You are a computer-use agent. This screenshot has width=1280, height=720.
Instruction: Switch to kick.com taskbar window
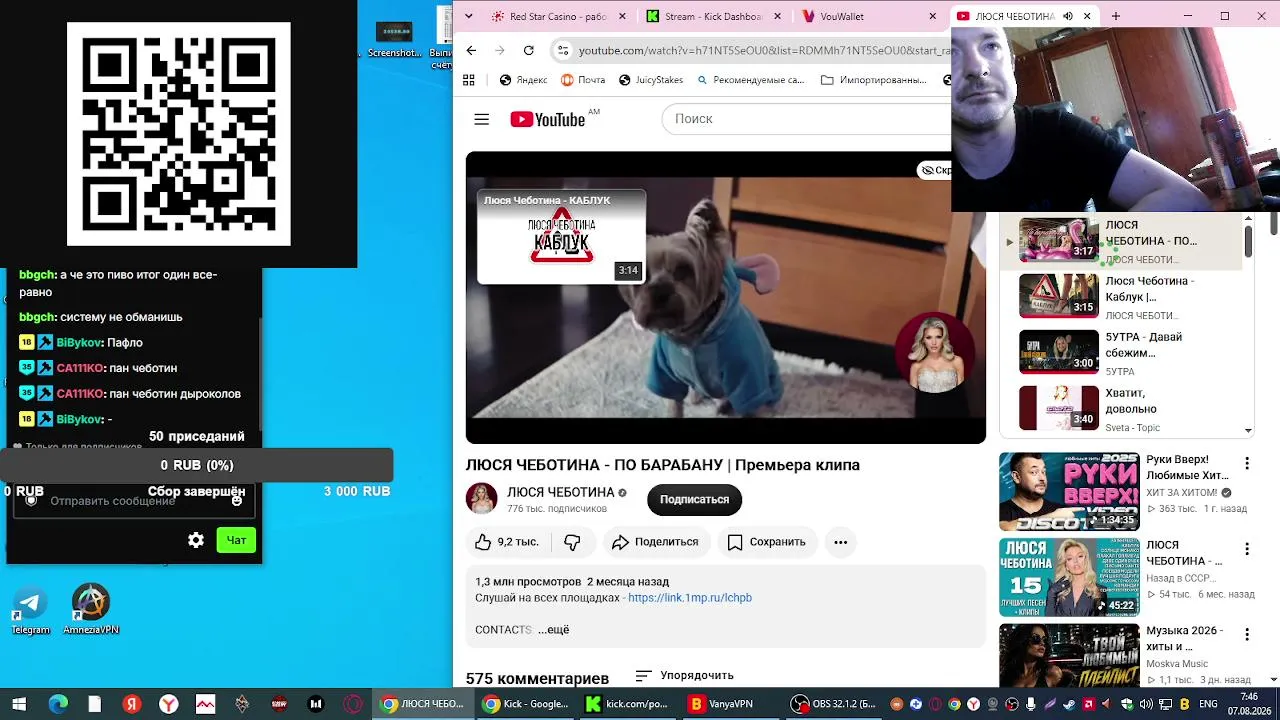[627, 704]
